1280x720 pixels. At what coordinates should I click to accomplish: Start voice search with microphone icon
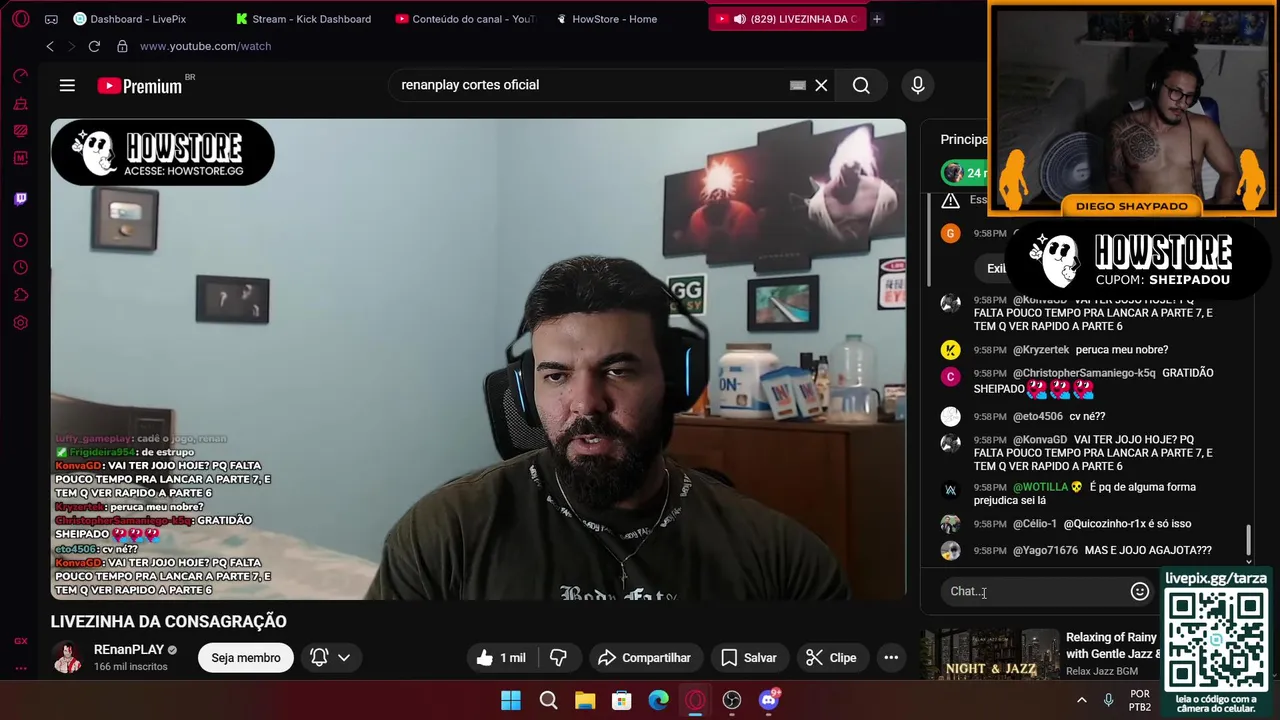pos(918,85)
